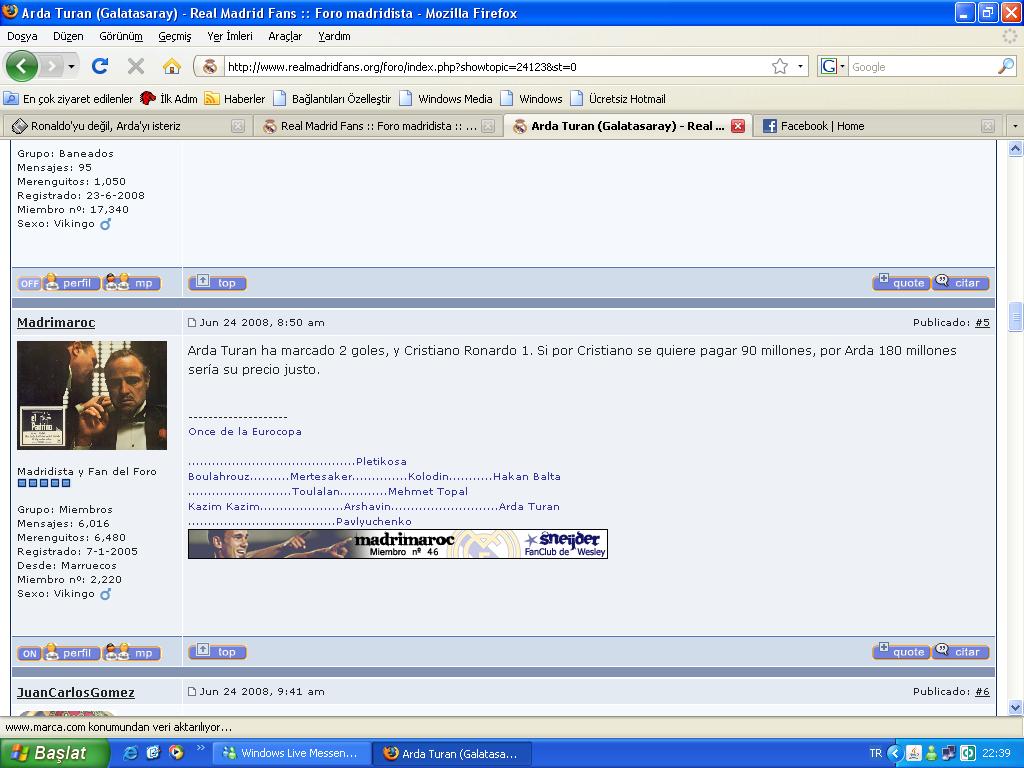Quote Madrimaroc's post with quote button
Screen dimensions: 1024x768
[x=901, y=651]
